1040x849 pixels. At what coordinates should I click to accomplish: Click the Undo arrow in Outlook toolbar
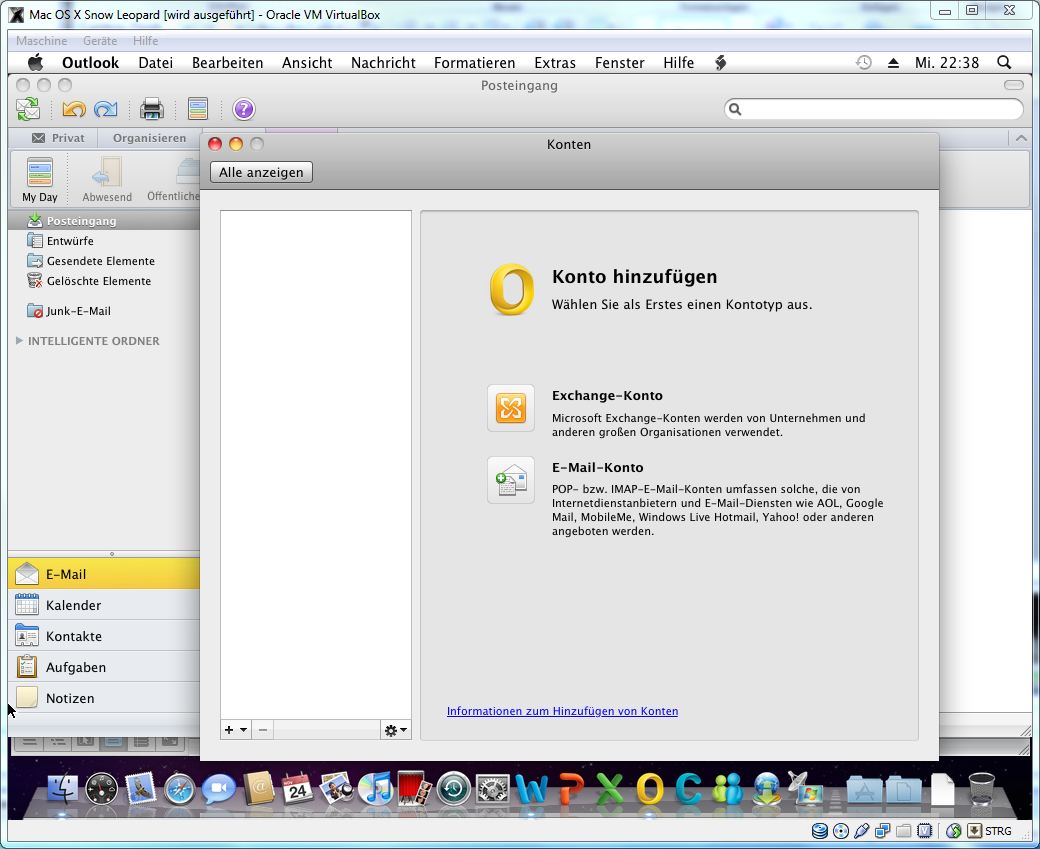(74, 109)
